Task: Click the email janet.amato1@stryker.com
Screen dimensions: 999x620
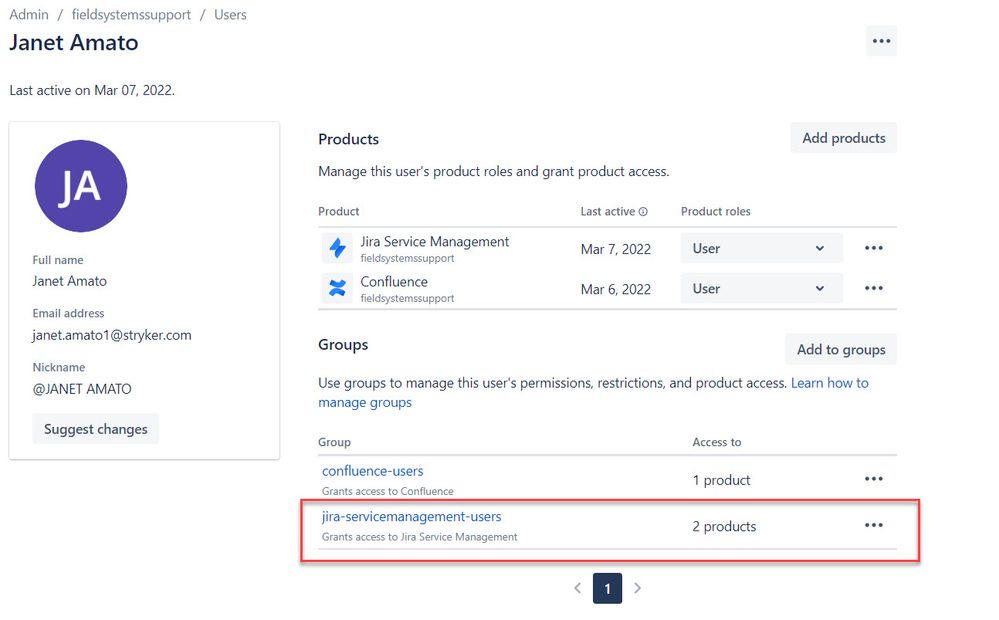Action: [x=112, y=335]
